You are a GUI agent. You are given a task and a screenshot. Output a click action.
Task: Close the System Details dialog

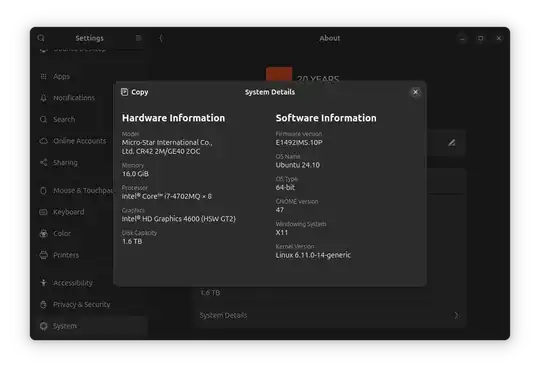[x=415, y=92]
